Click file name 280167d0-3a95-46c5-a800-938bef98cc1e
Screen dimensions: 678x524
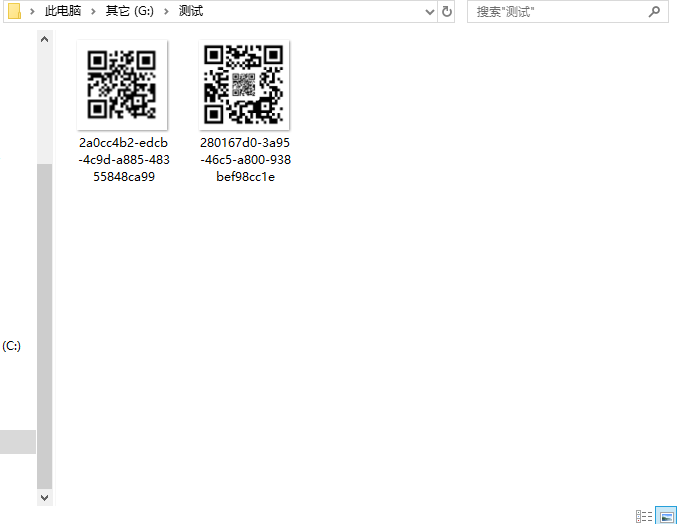(x=245, y=160)
